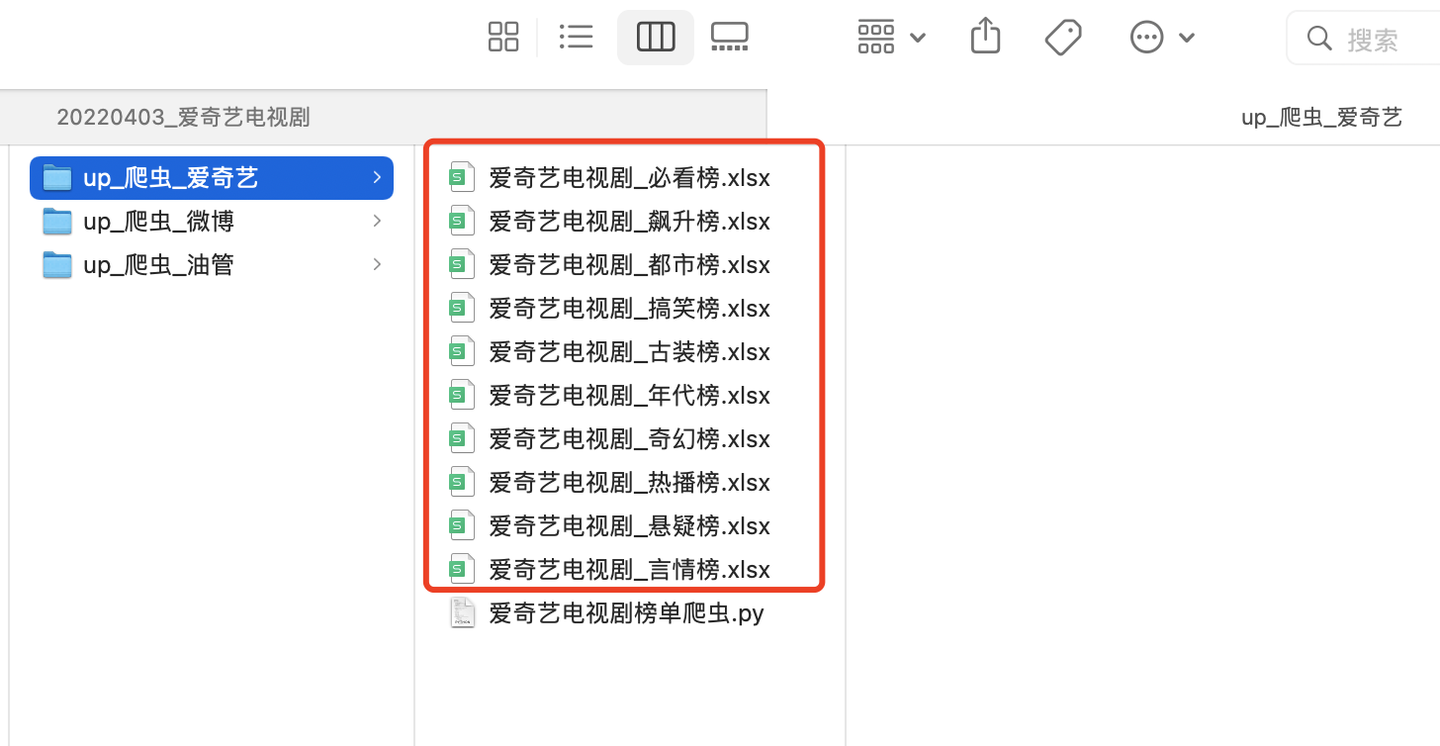Expand the up_爬虫_油管 folder chevron

377,265
